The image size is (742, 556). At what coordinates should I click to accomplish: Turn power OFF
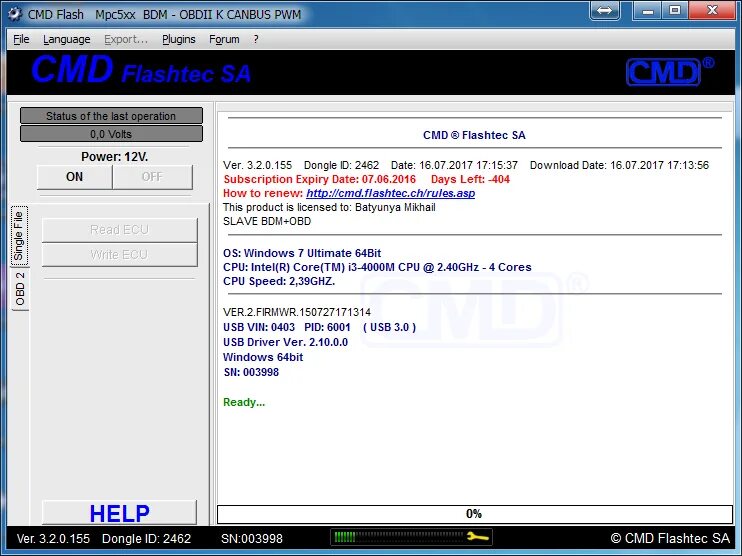pyautogui.click(x=152, y=177)
